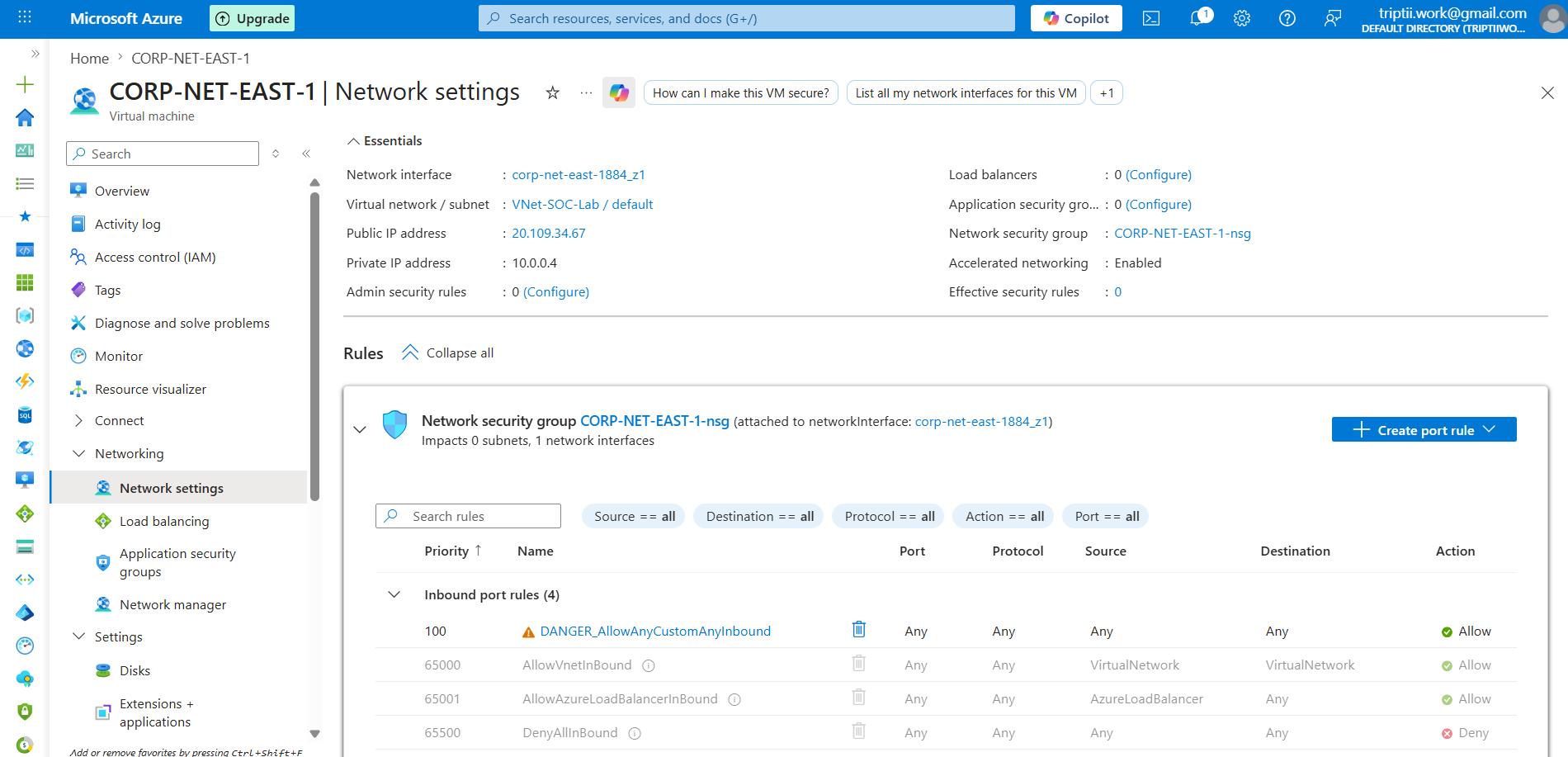Open the help question mark icon

pos(1287,18)
